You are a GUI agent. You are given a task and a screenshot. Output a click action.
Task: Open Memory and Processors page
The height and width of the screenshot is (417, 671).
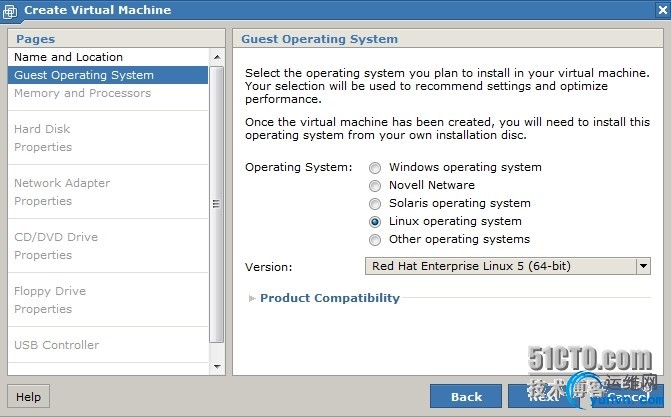click(82, 93)
